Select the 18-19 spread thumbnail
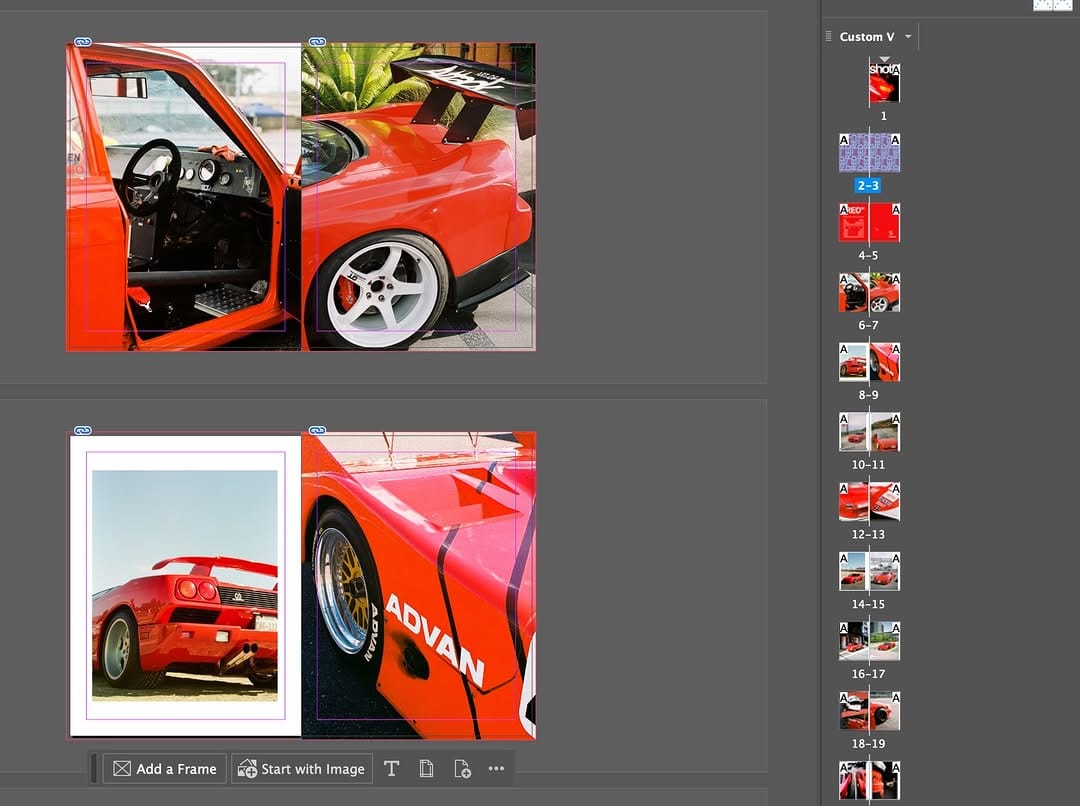The image size is (1080, 806). click(x=869, y=711)
